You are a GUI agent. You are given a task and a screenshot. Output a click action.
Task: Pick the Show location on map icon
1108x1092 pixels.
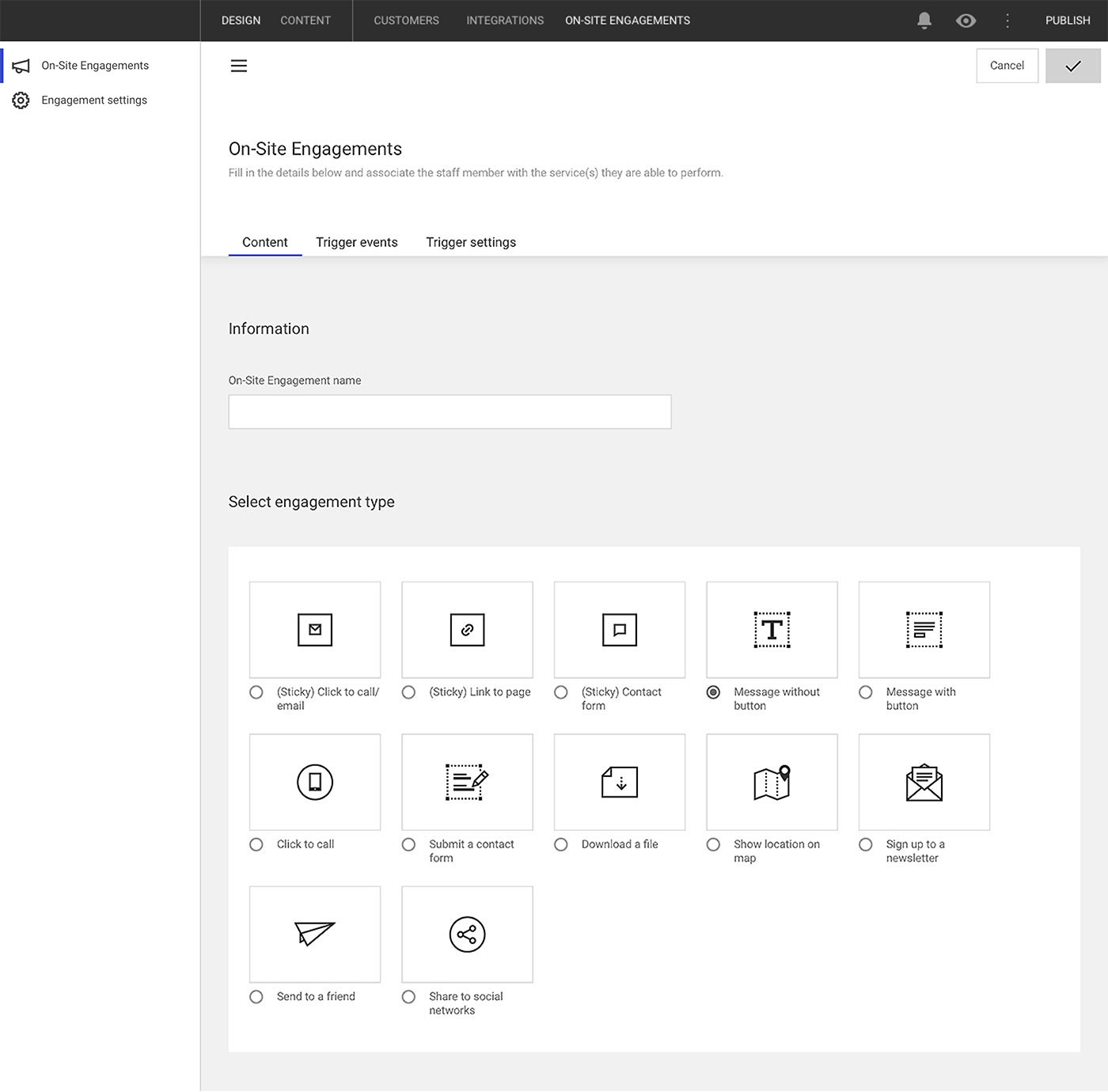[772, 782]
